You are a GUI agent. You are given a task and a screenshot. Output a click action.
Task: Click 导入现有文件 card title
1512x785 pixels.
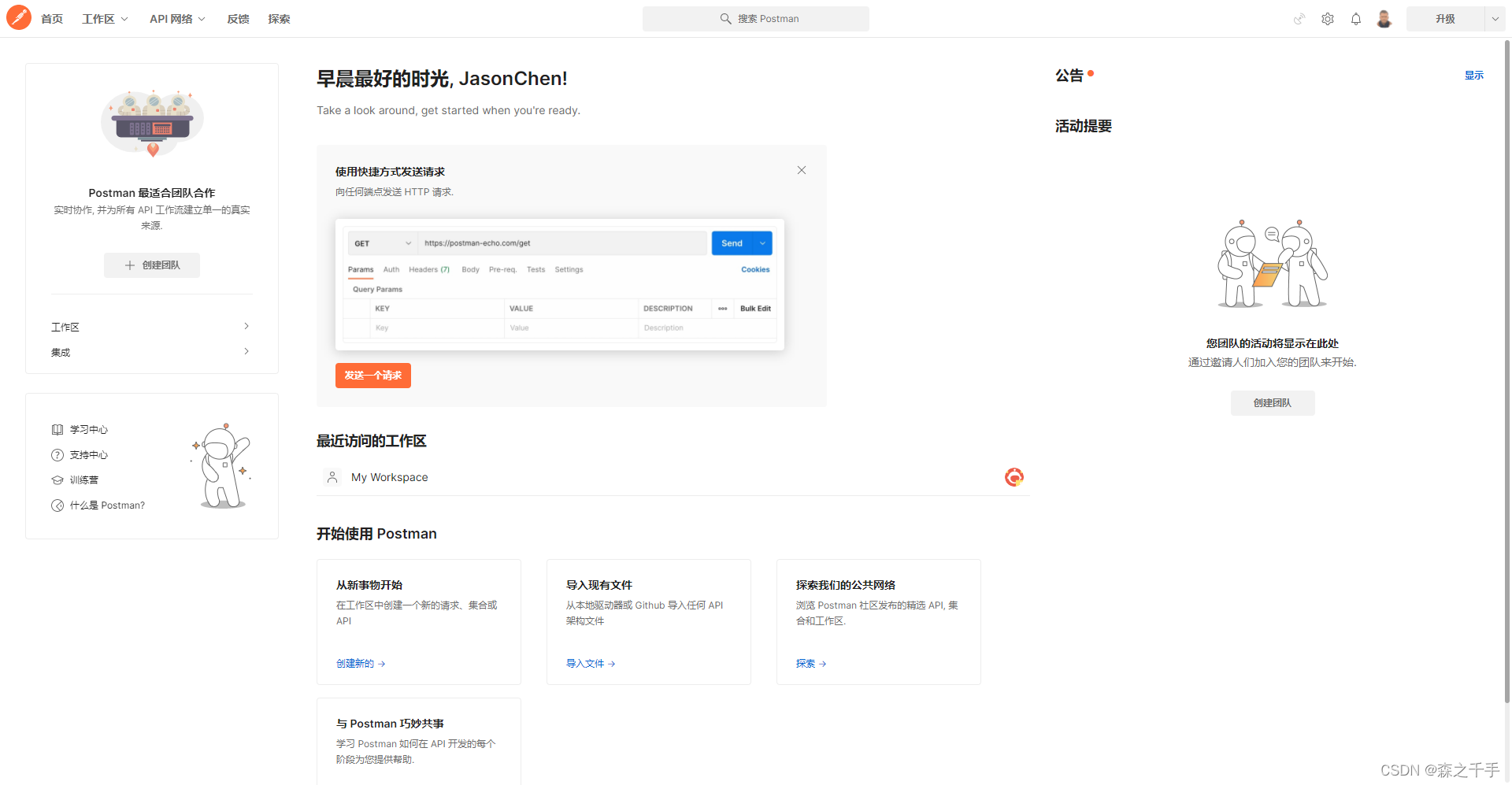599,585
